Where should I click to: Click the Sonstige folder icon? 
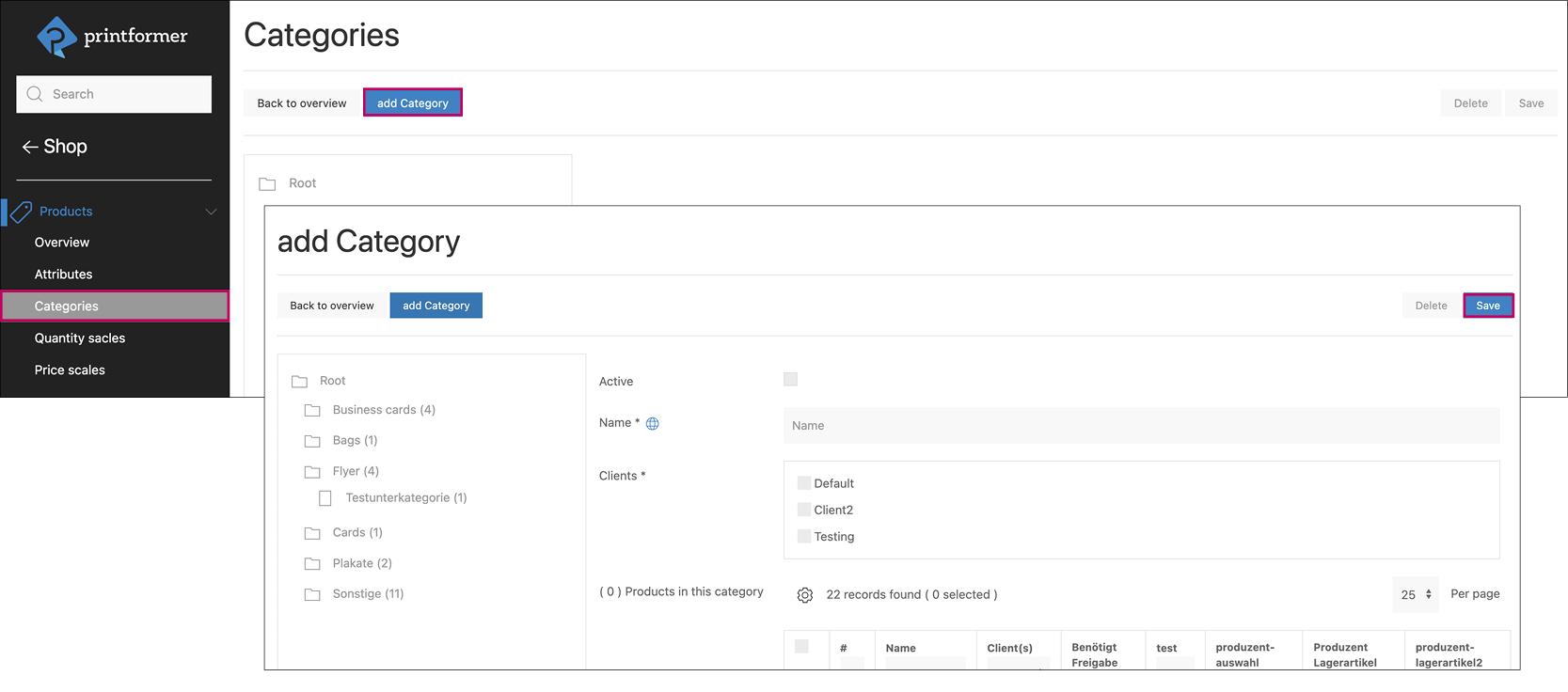(x=312, y=595)
